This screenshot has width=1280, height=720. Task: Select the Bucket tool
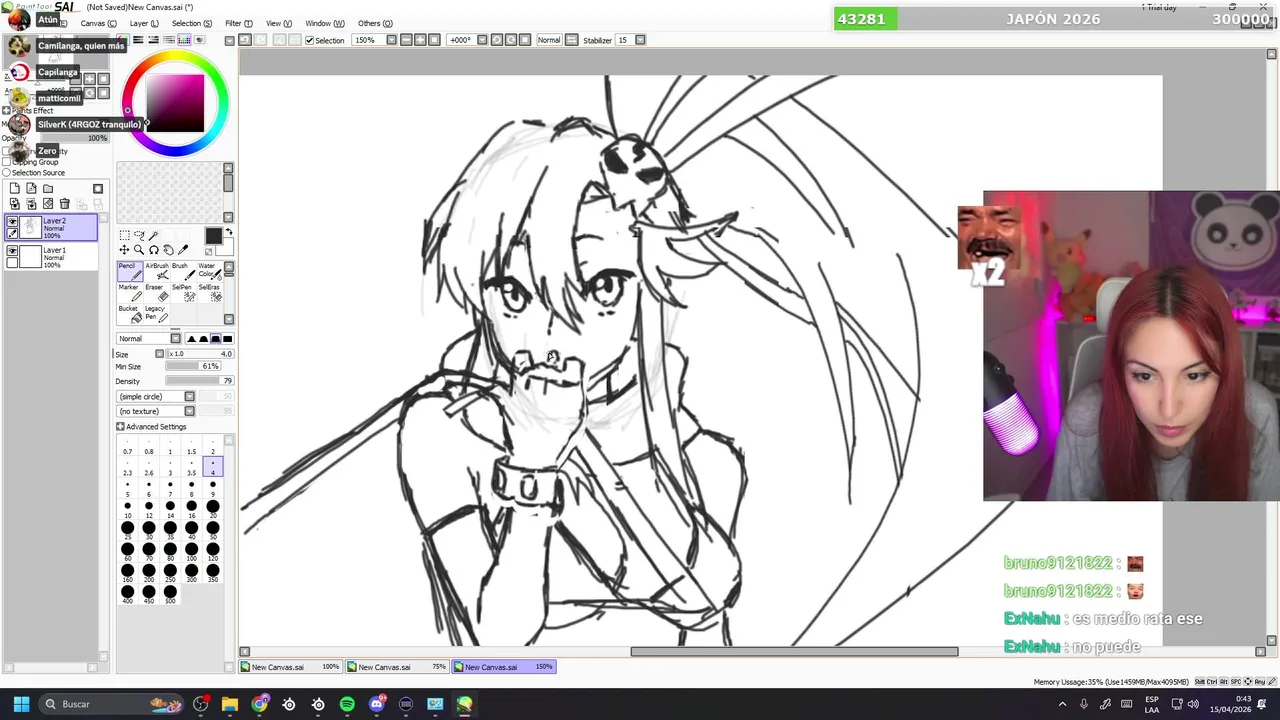pyautogui.click(x=130, y=314)
